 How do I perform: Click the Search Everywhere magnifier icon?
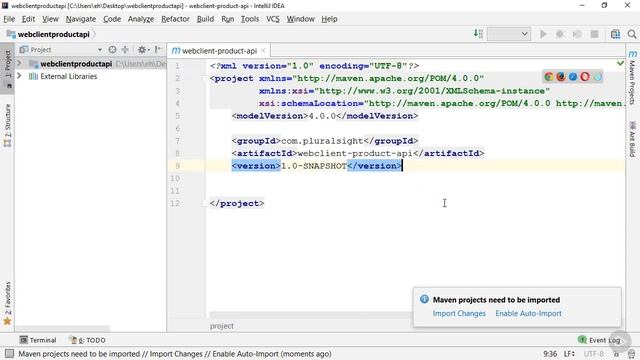click(632, 34)
